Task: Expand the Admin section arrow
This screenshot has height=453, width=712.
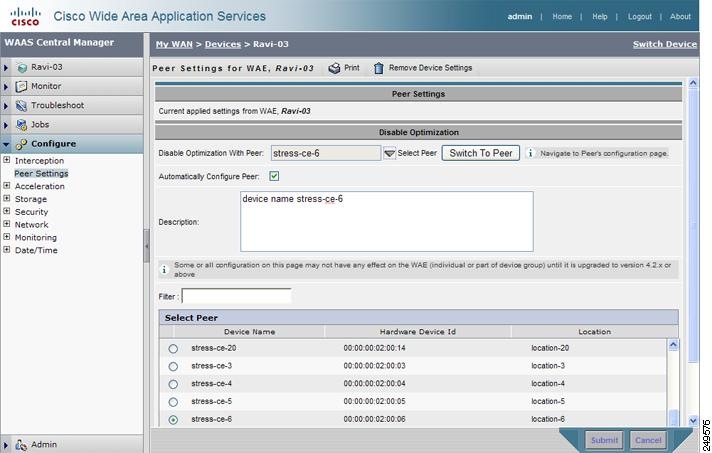Action: [6, 445]
